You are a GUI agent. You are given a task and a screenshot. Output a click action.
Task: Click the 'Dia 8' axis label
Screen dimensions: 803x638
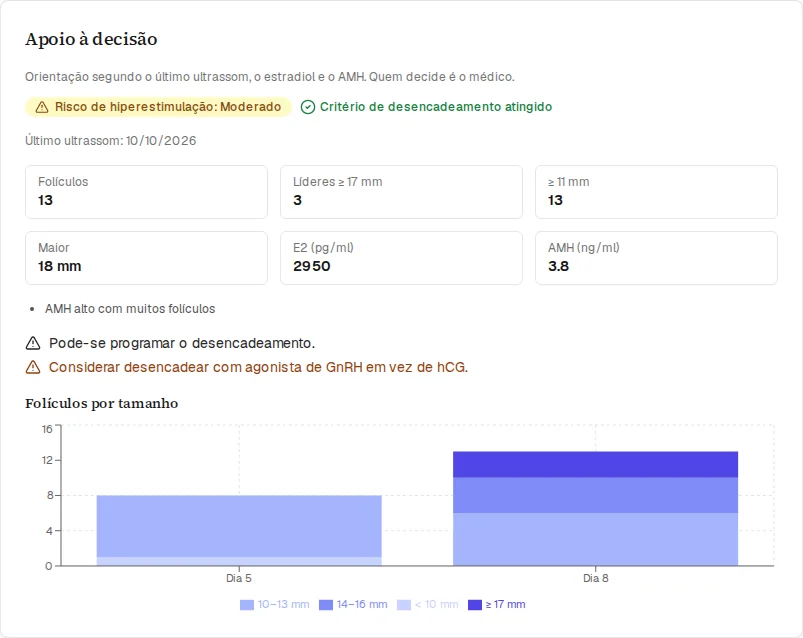[x=596, y=579]
